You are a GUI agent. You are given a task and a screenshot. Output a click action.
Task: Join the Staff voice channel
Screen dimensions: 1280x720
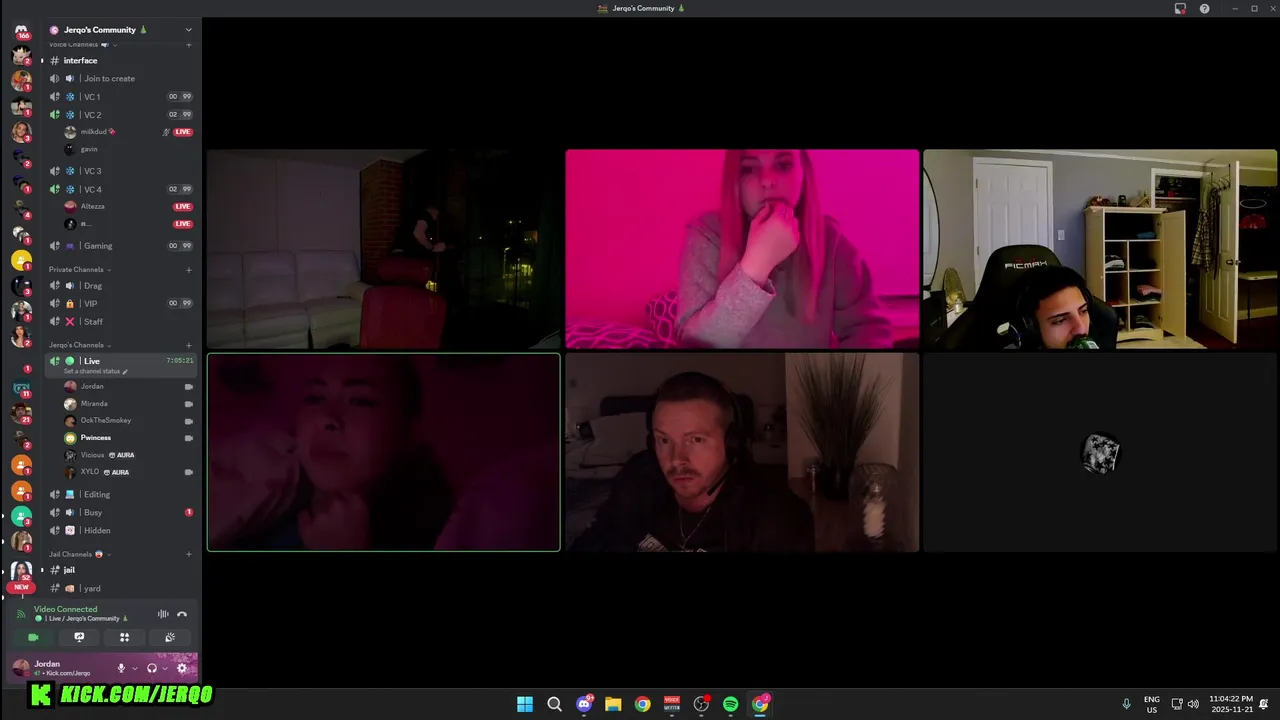(x=121, y=321)
